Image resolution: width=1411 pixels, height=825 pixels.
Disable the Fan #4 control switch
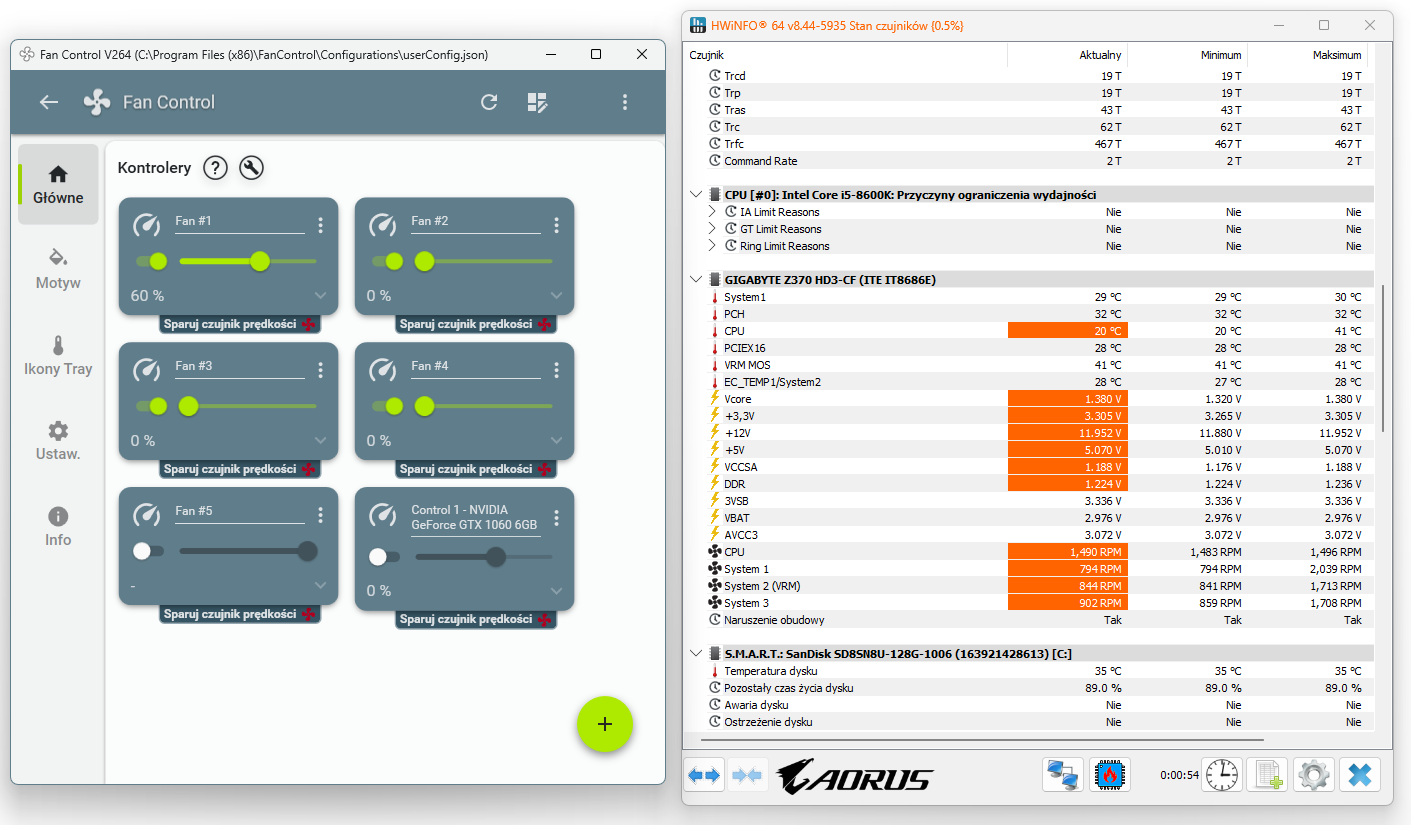[387, 406]
